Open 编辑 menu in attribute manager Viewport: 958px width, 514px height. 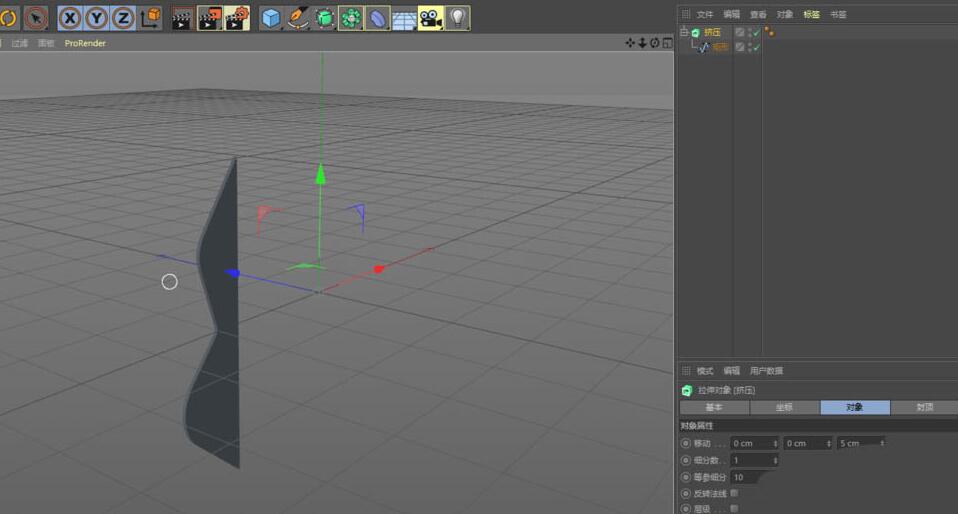click(x=731, y=371)
